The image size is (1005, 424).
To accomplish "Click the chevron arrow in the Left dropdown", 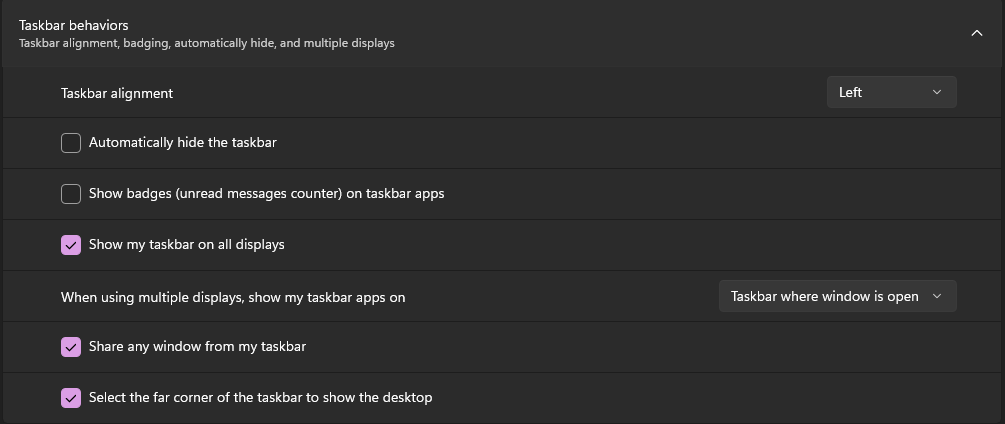I will point(936,92).
